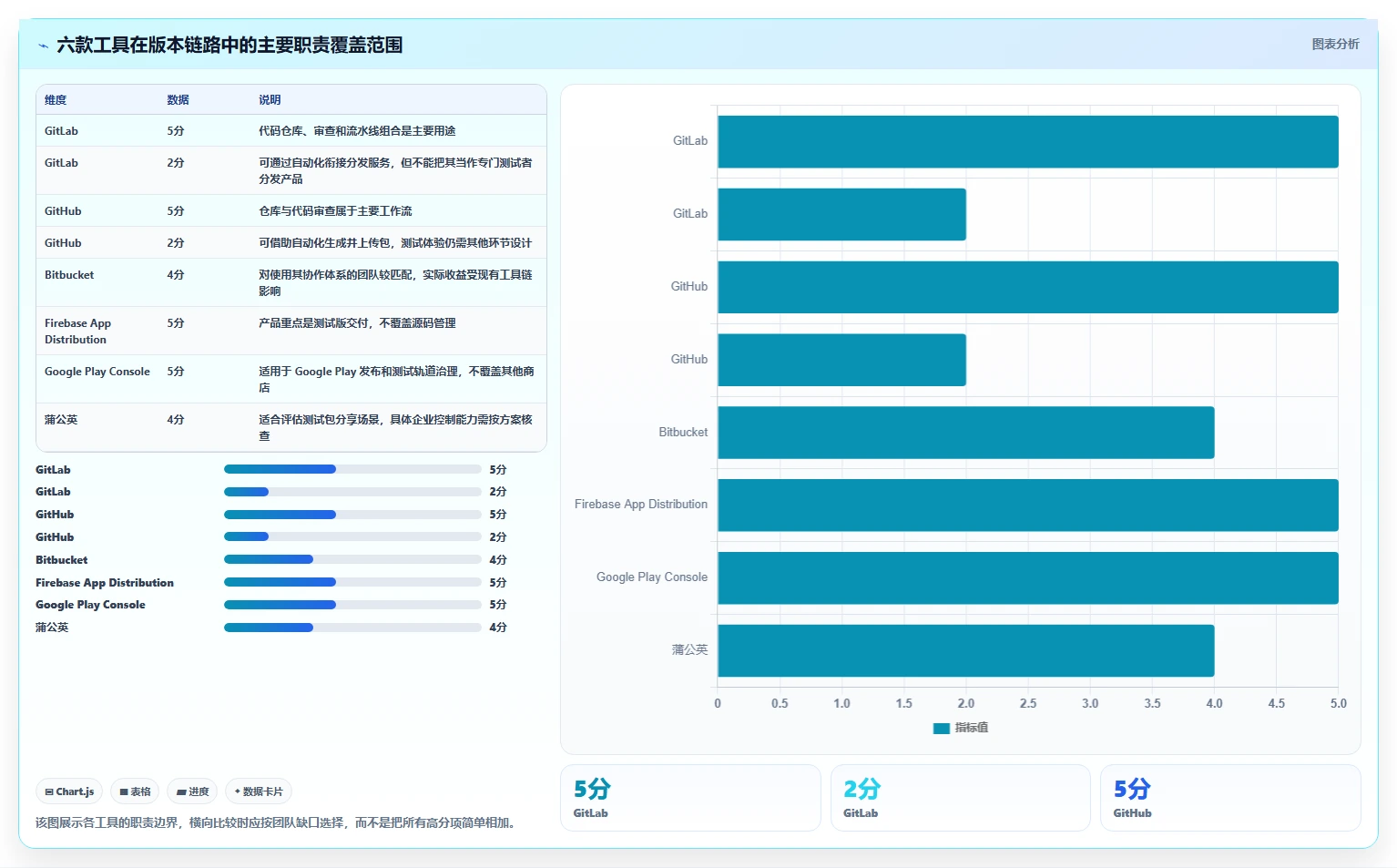
Task: Click the Firebase App Distribution progress bar
Action: click(x=352, y=582)
